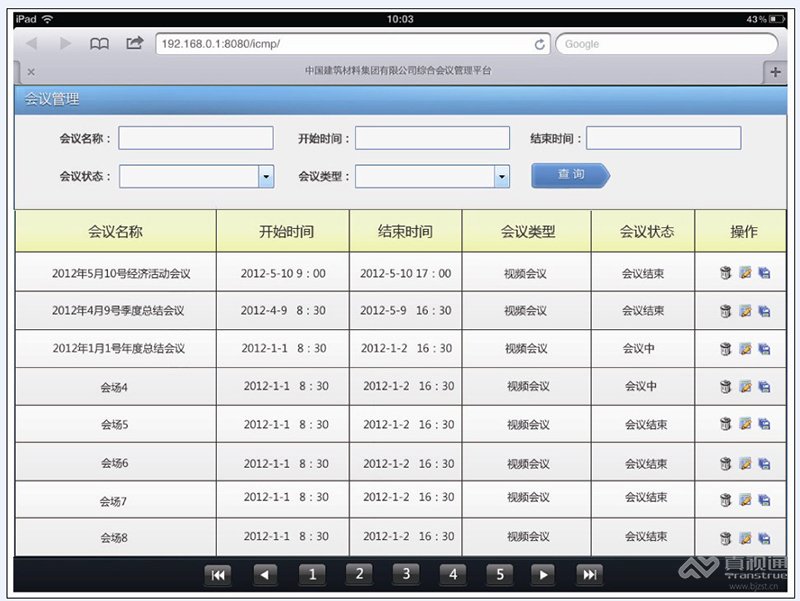Open Safari bookmarks book icon

100,44
